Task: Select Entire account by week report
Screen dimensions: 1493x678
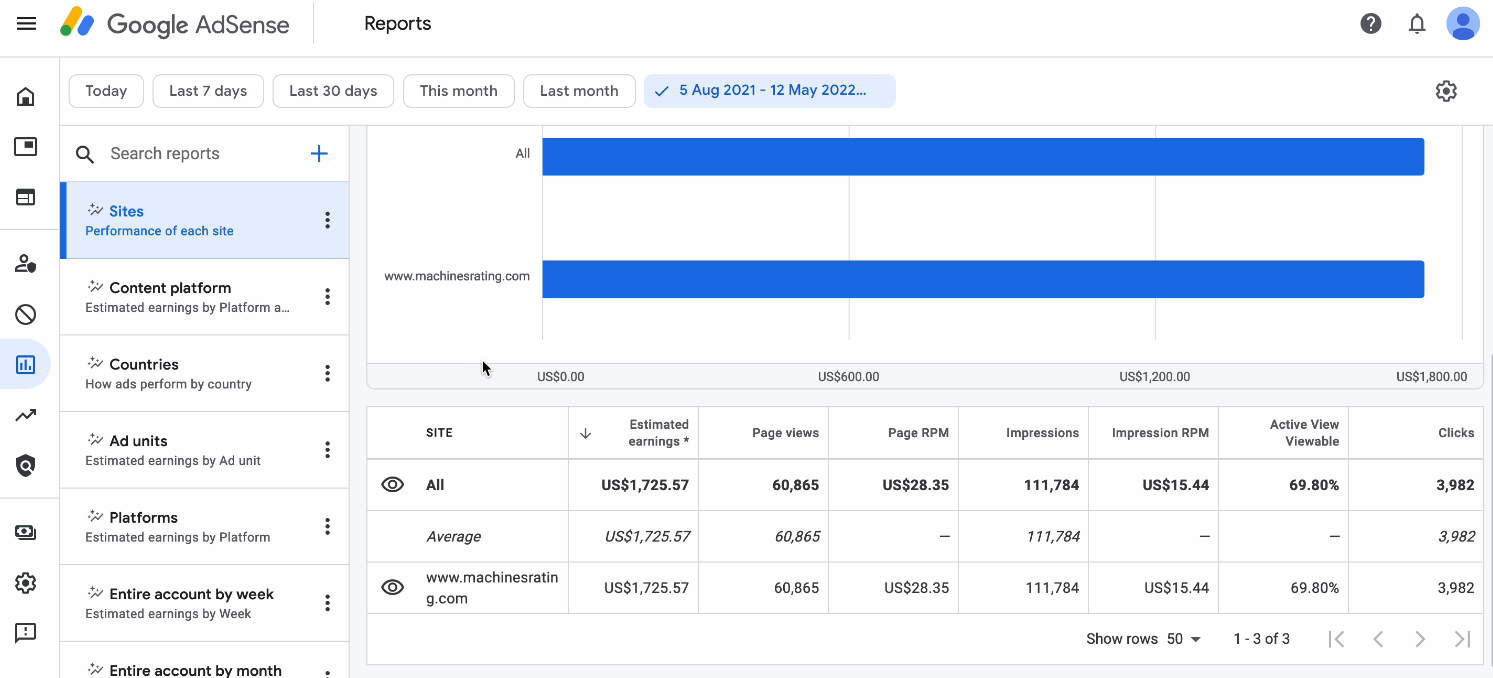Action: coord(205,603)
